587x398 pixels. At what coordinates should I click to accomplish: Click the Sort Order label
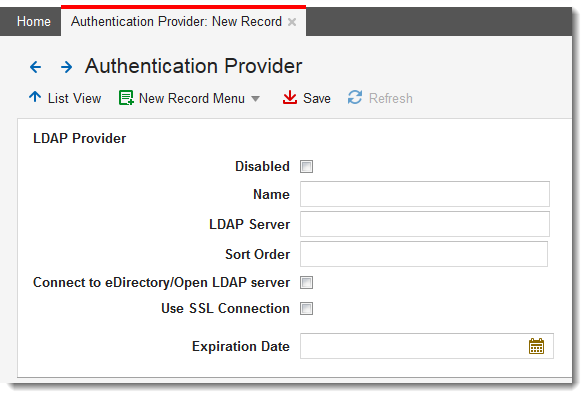pos(258,254)
